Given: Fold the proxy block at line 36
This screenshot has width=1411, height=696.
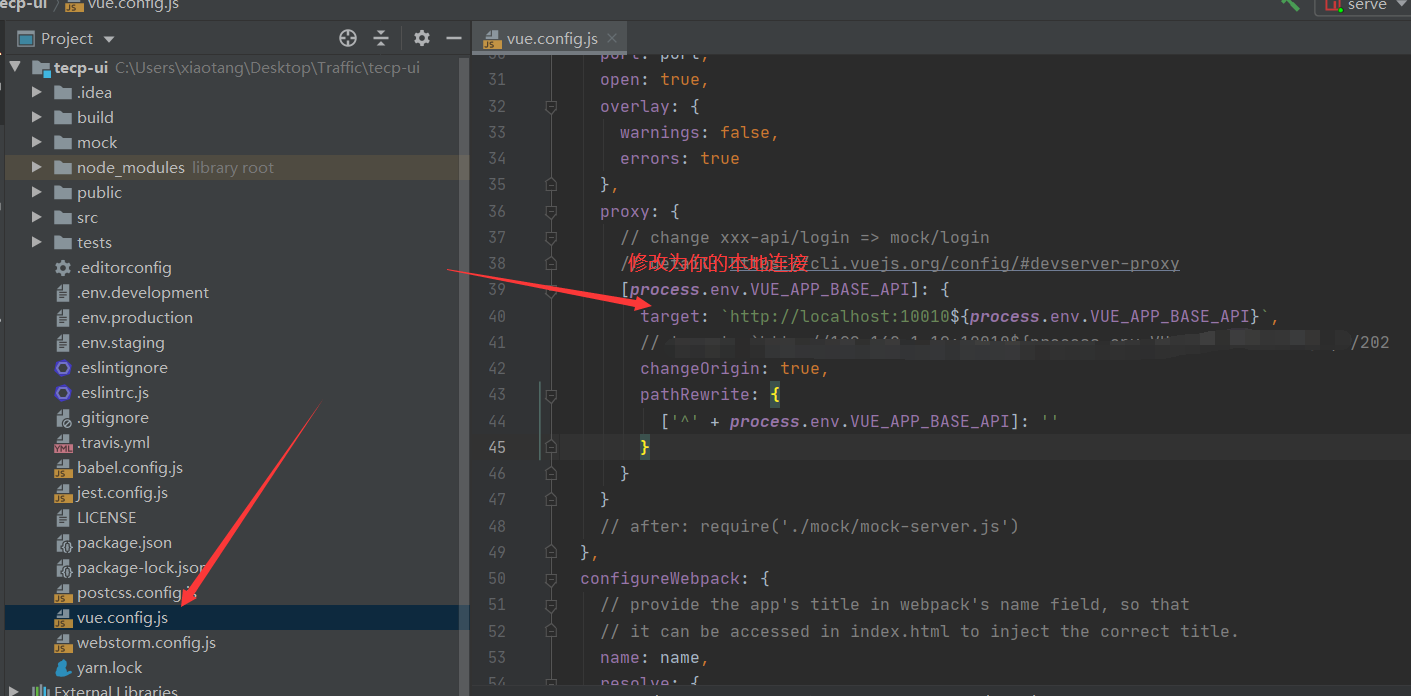Looking at the screenshot, I should point(550,211).
